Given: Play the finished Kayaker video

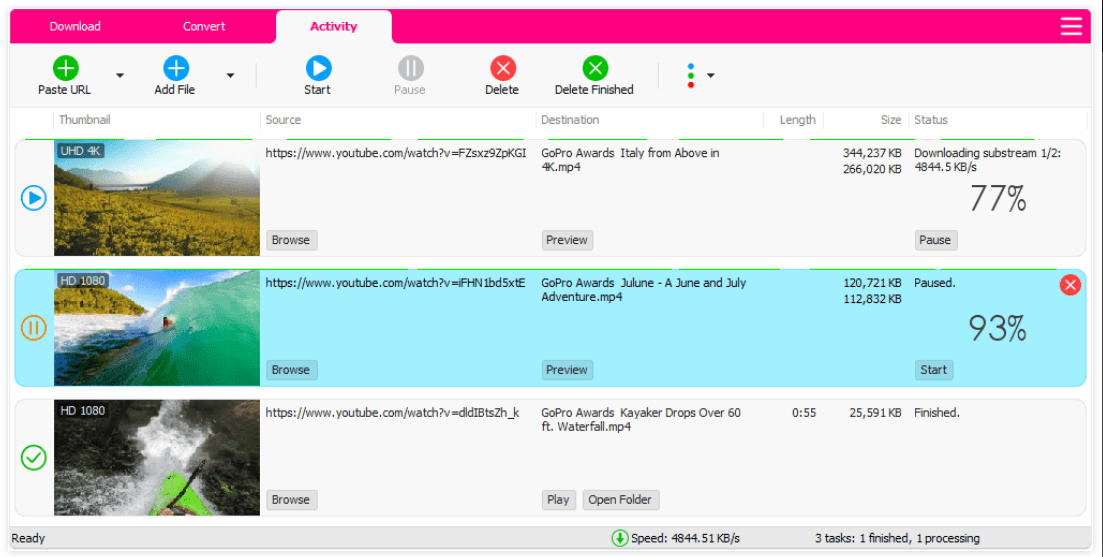Looking at the screenshot, I should click(x=559, y=500).
